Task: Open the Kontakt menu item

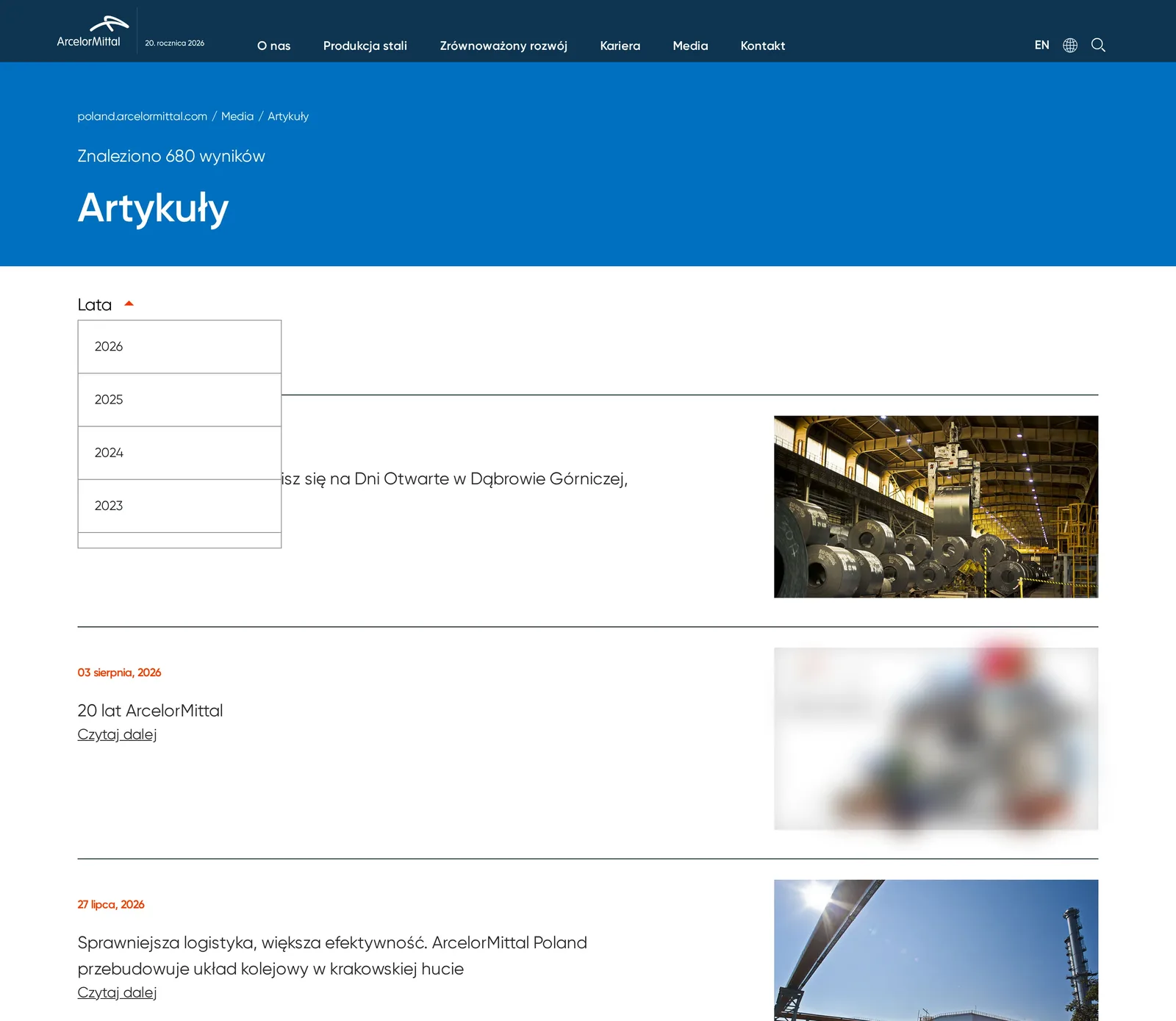Action: [763, 46]
